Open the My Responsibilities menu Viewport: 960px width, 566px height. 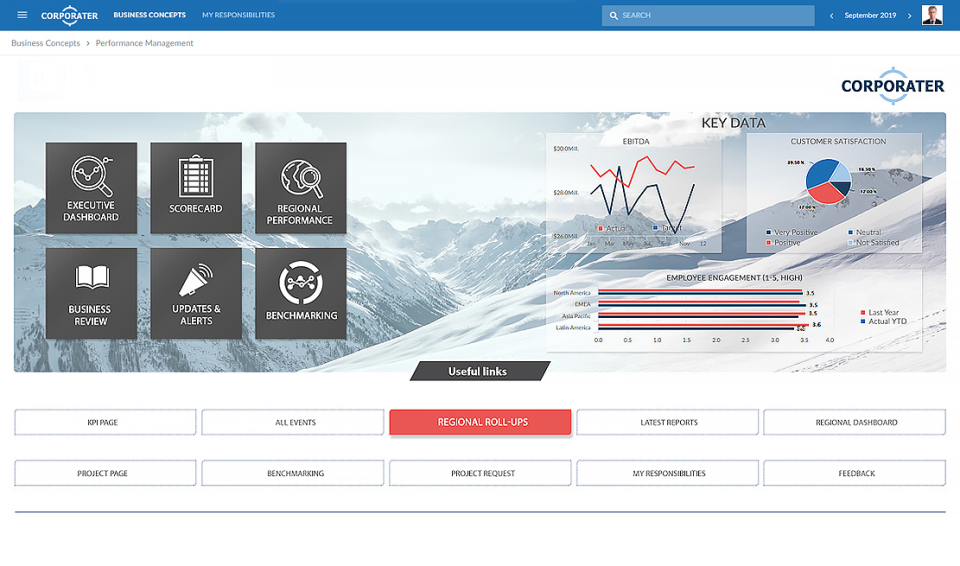pos(238,15)
